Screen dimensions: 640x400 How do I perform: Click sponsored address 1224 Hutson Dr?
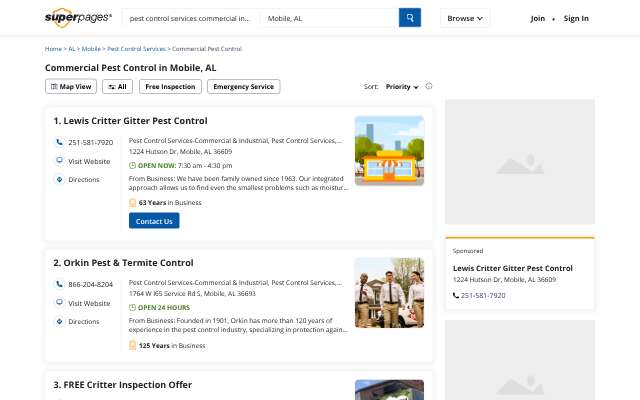504,280
